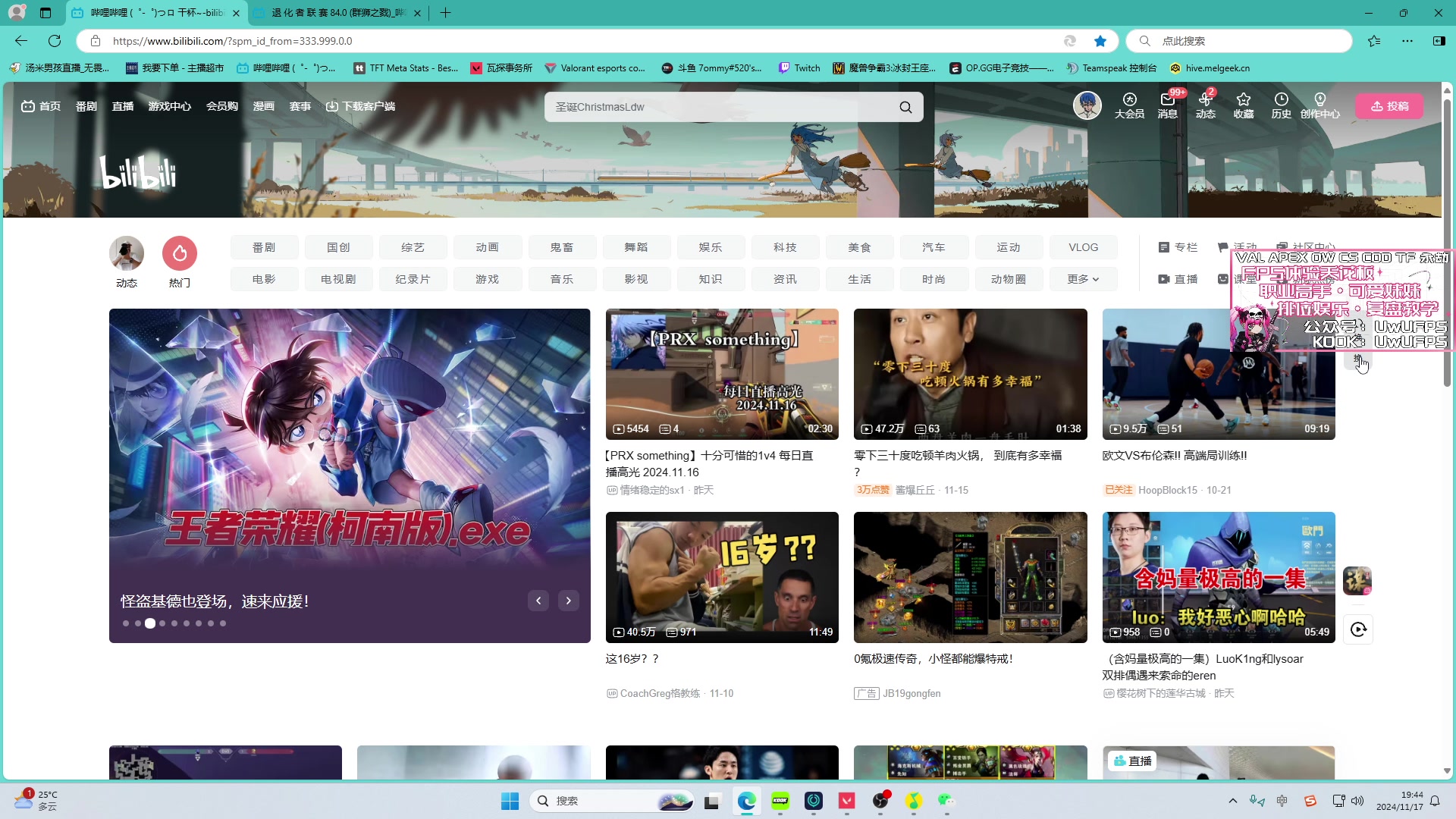Open the 历史 history clock icon
Screen dimensions: 1456x819
click(1282, 105)
